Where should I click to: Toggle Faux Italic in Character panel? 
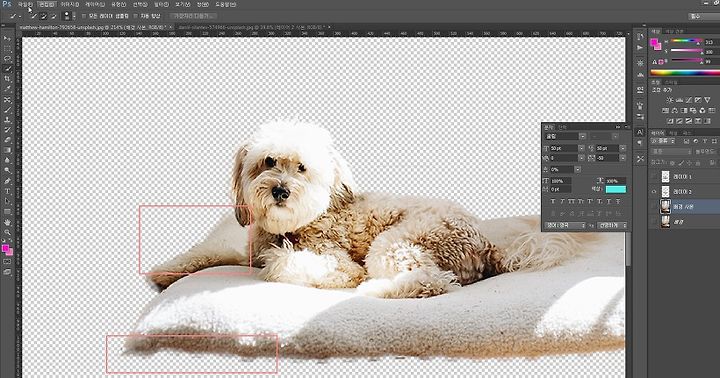(562, 202)
